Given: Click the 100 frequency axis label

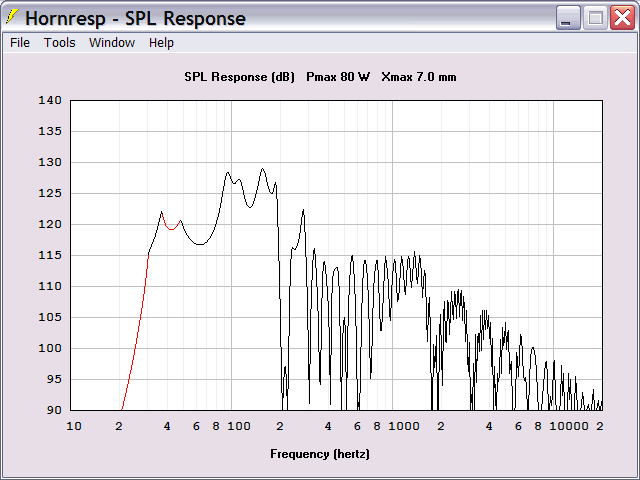Looking at the screenshot, I should point(239,426).
